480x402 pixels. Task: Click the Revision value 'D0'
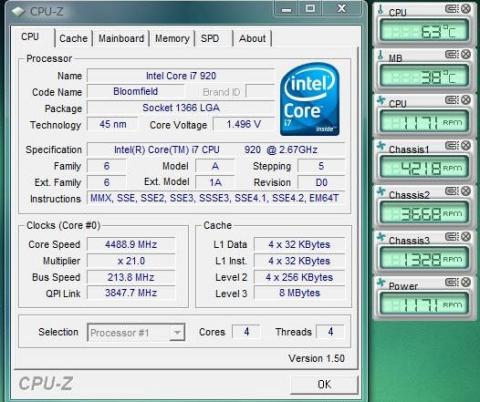coord(321,182)
